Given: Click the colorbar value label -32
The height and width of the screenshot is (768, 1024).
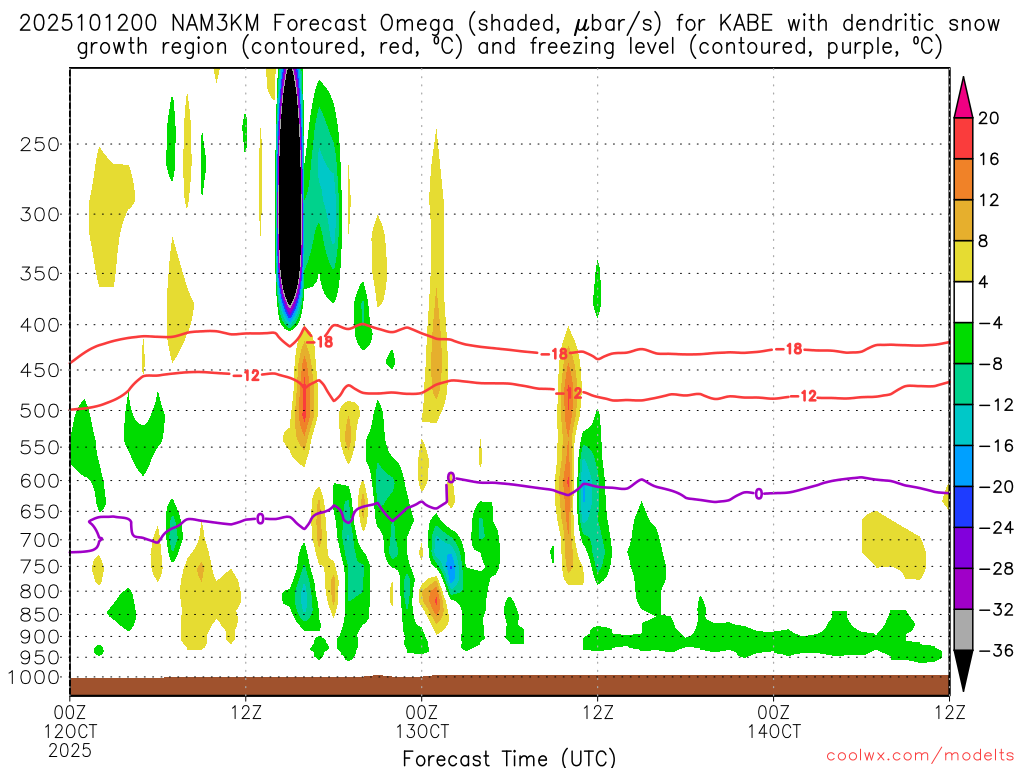Looking at the screenshot, I should click(996, 609).
